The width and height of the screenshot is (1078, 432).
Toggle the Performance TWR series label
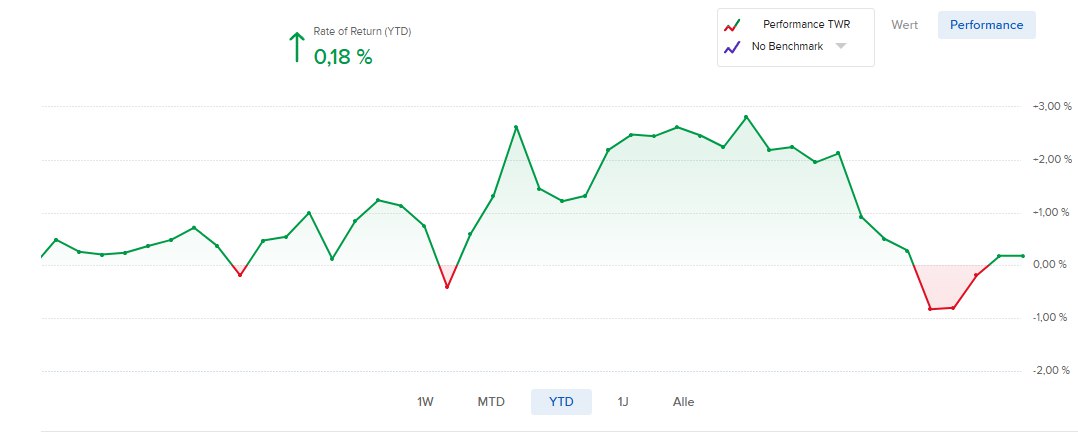[x=806, y=25]
